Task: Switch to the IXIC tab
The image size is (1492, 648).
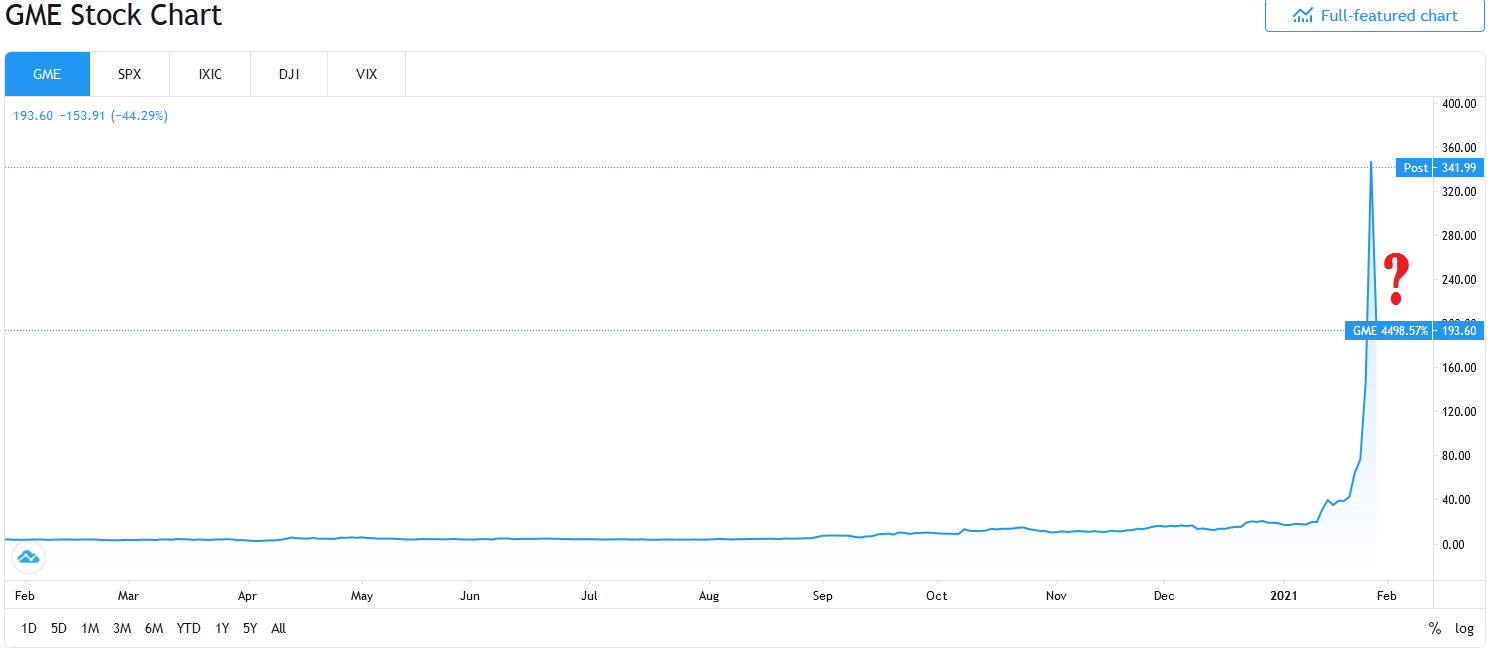Action: pos(210,74)
